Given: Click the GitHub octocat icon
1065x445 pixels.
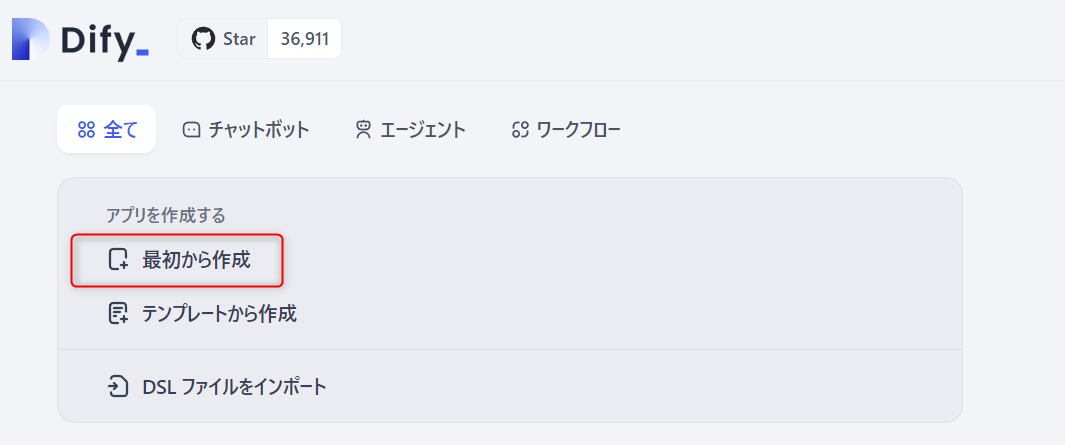Looking at the screenshot, I should click(x=202, y=39).
